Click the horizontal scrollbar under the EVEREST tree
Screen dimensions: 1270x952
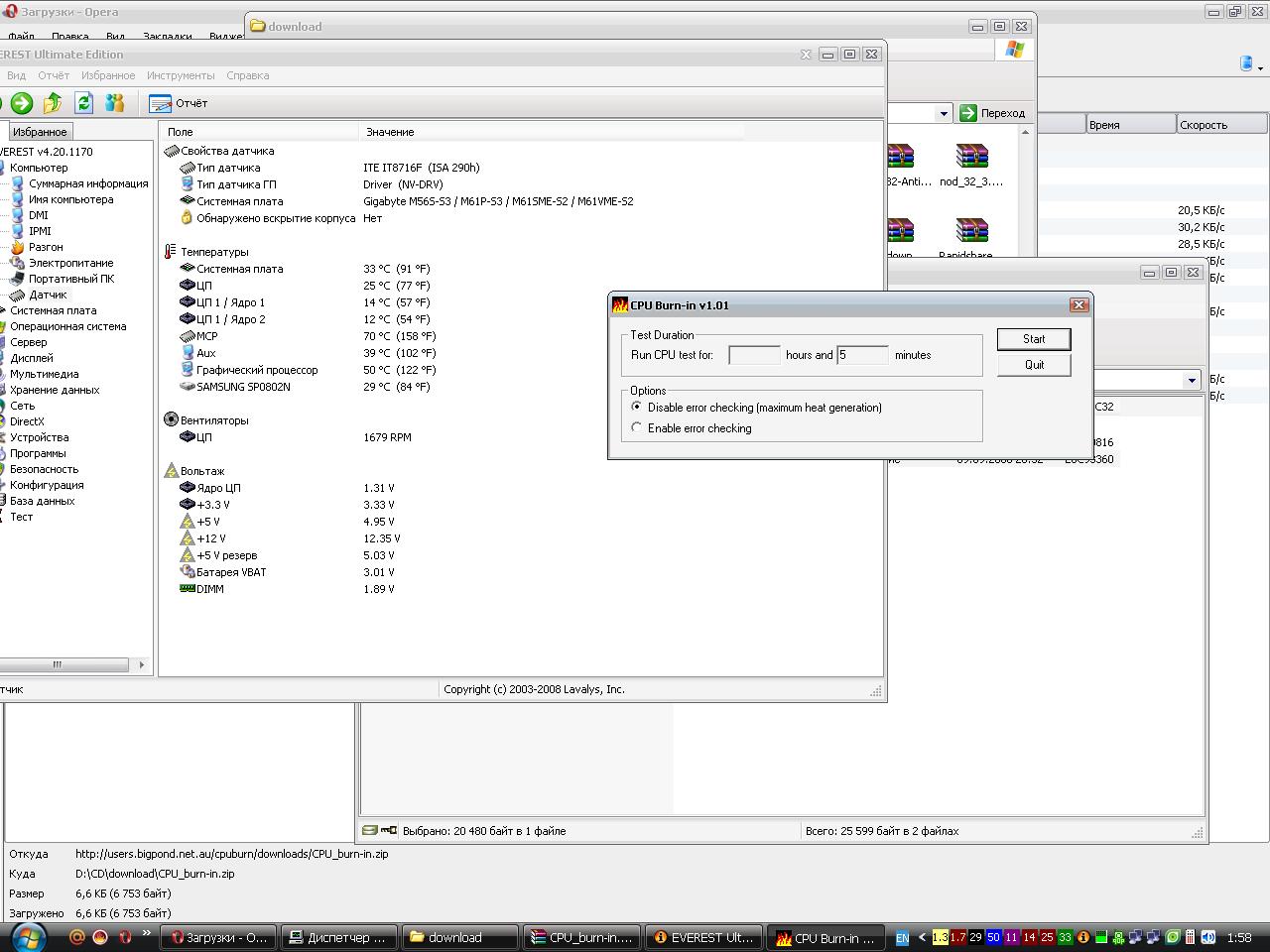[69, 664]
